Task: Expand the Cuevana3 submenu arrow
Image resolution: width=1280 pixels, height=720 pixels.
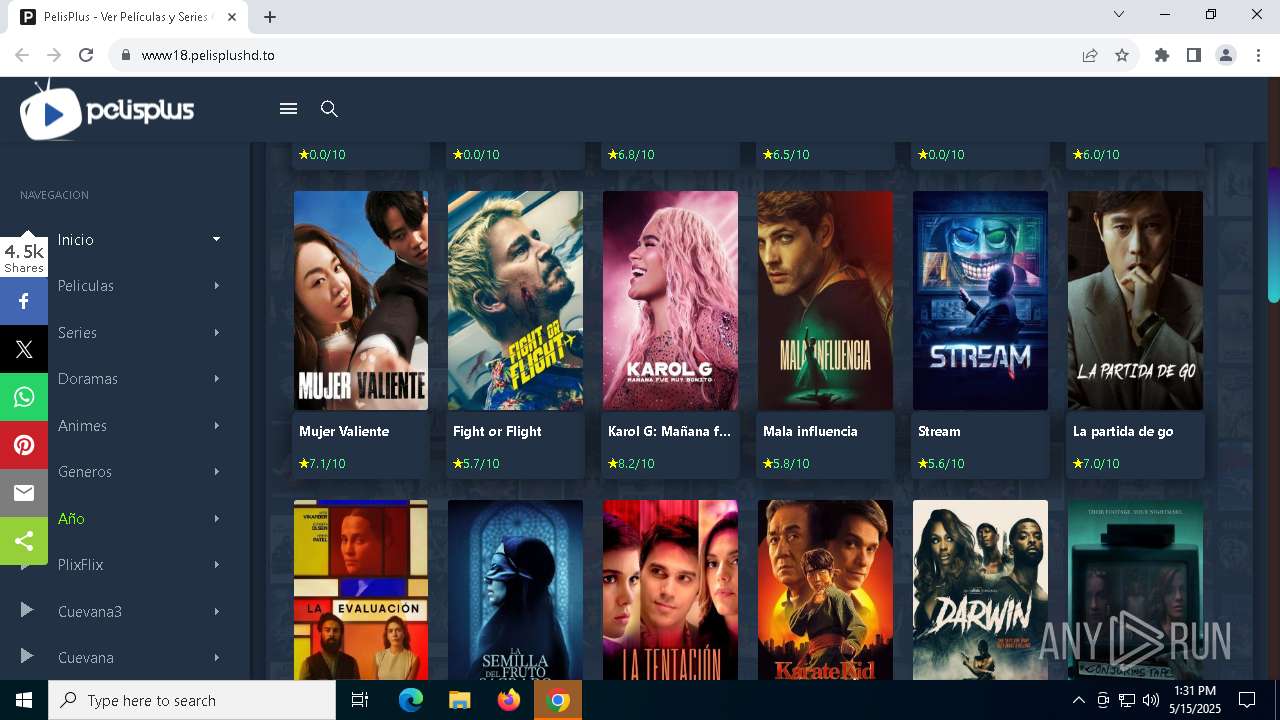Action: (216, 611)
